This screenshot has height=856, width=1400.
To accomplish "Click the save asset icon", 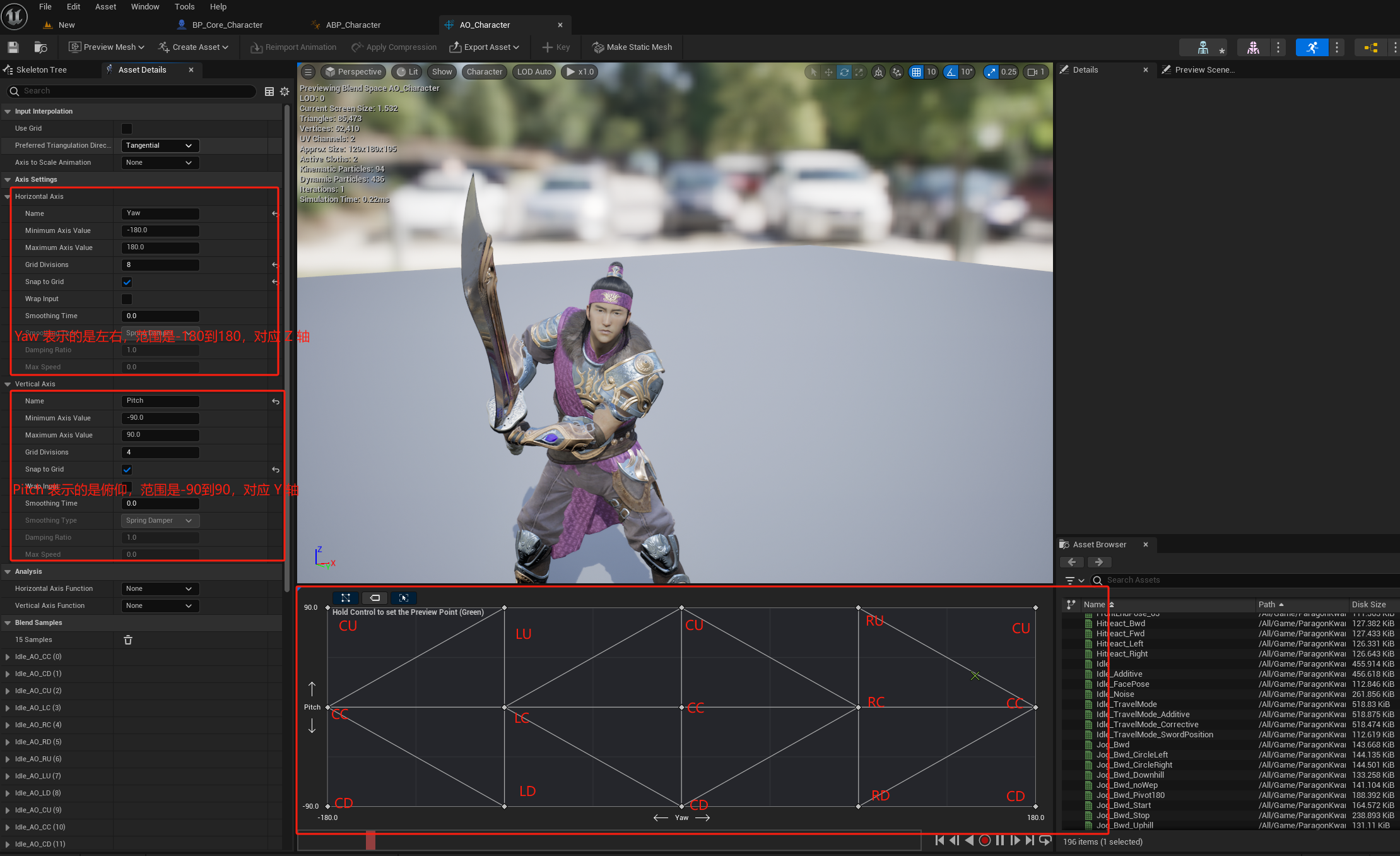I will (13, 47).
